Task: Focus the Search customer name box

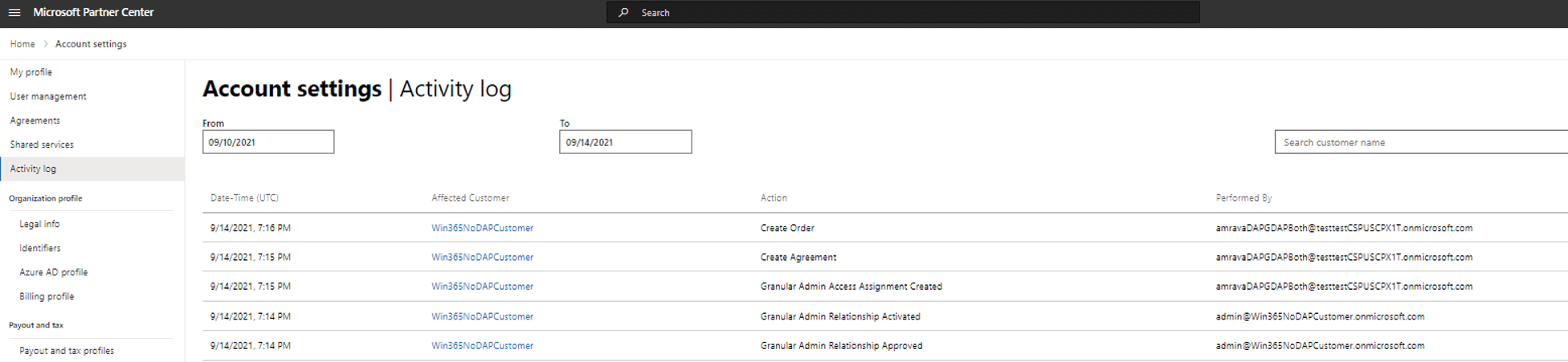Action: [1420, 142]
